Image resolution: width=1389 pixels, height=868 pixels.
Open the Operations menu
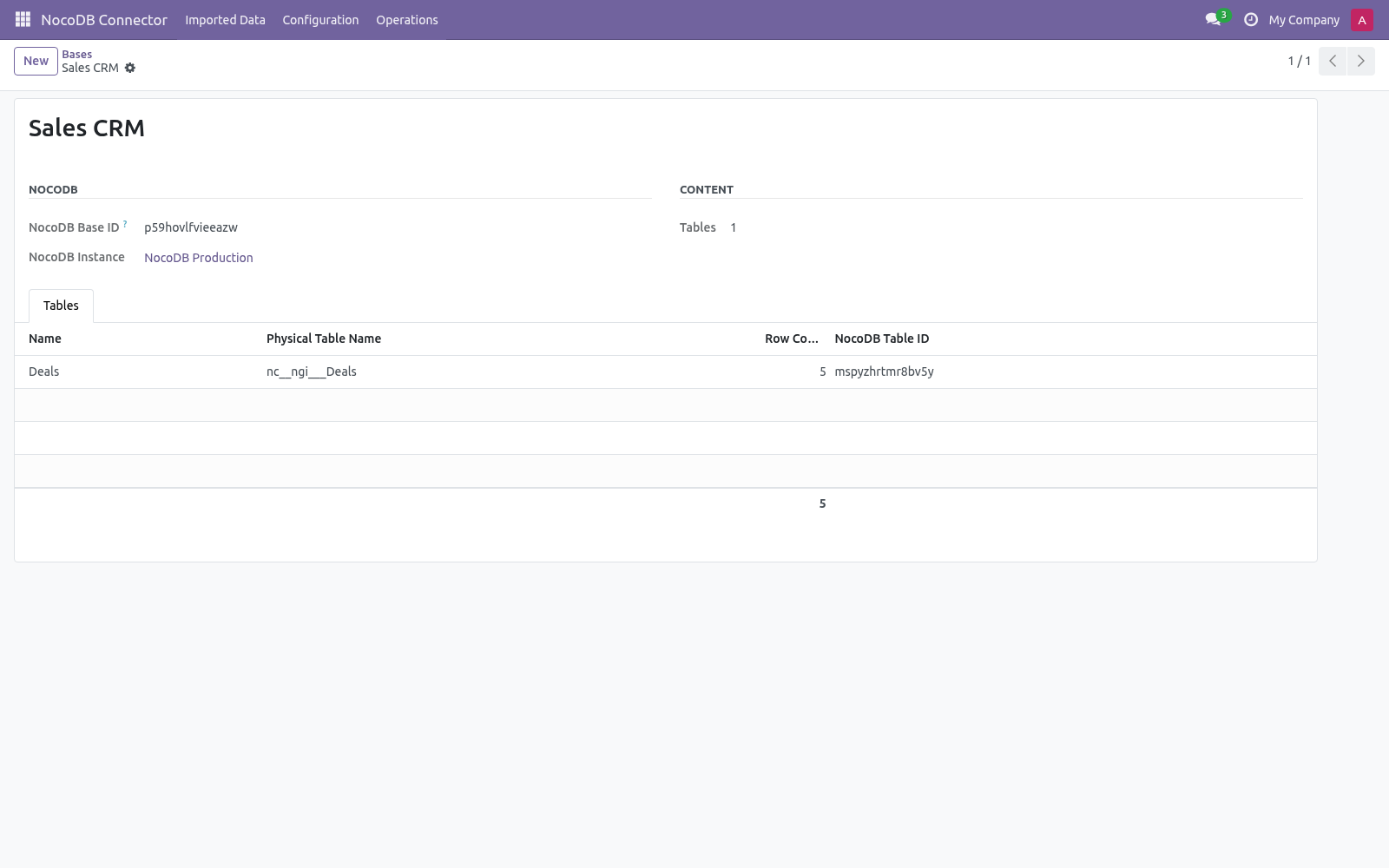click(407, 20)
